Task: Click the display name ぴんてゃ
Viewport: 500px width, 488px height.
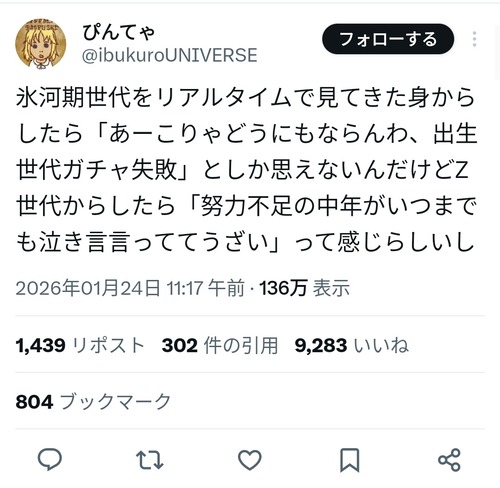Action: click(119, 33)
